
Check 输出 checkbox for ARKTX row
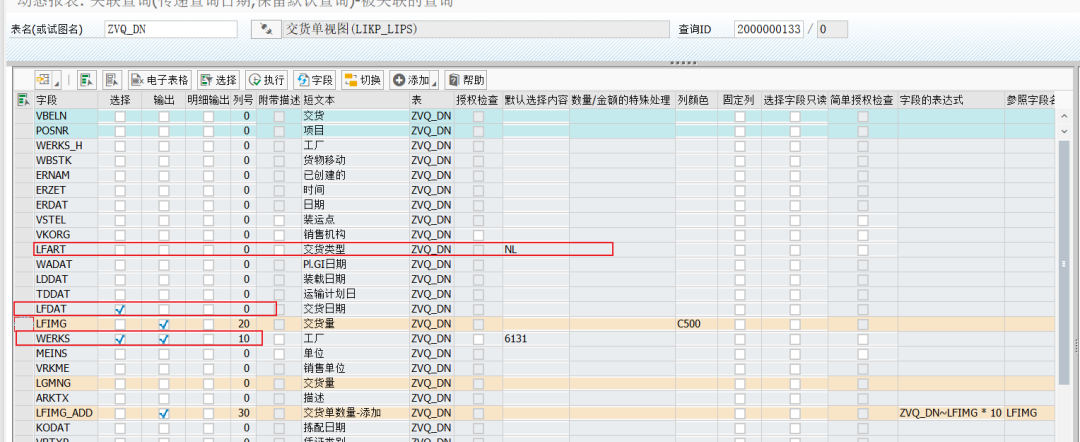(164, 398)
